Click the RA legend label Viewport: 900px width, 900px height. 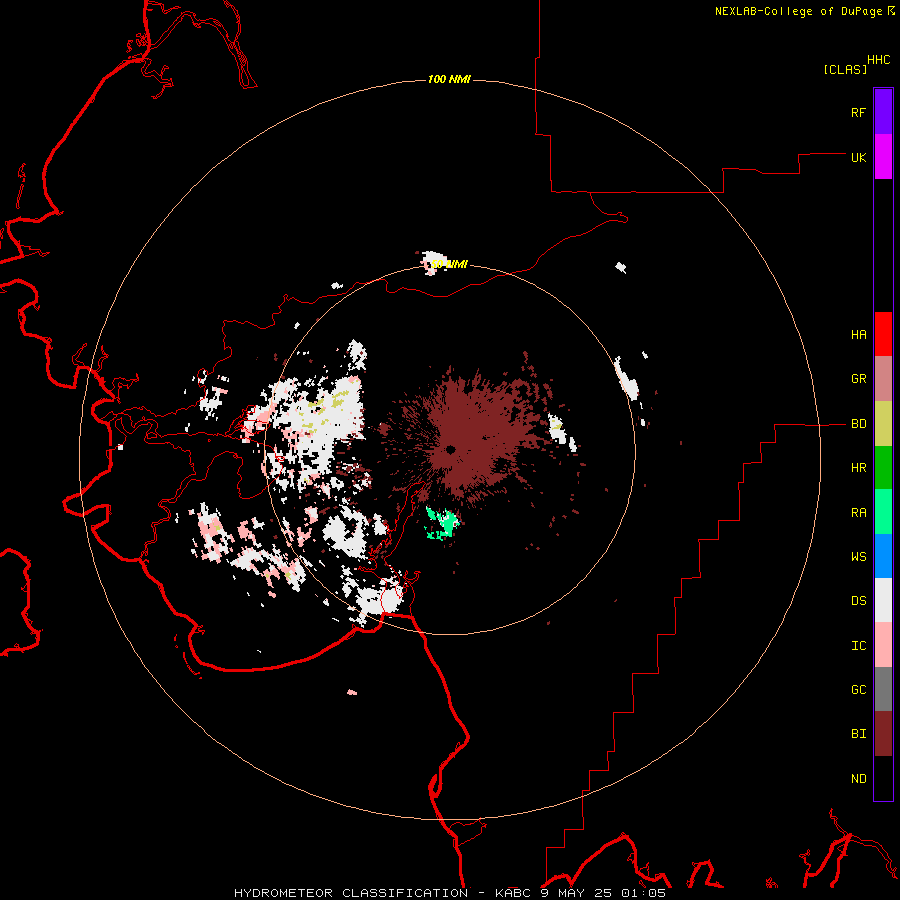coord(858,513)
